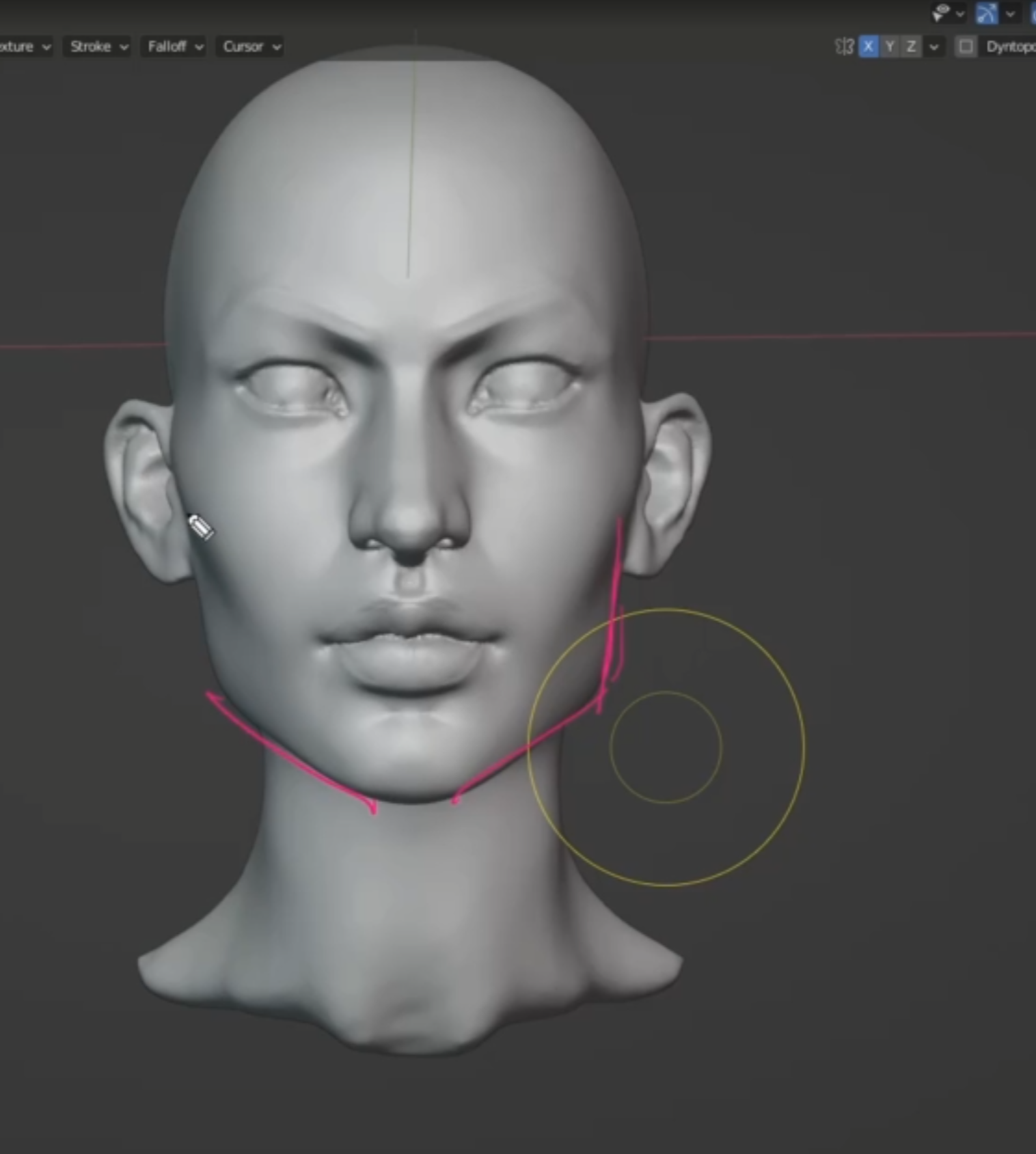This screenshot has width=1036, height=1154.
Task: Enable Z axis symmetry
Action: click(911, 46)
